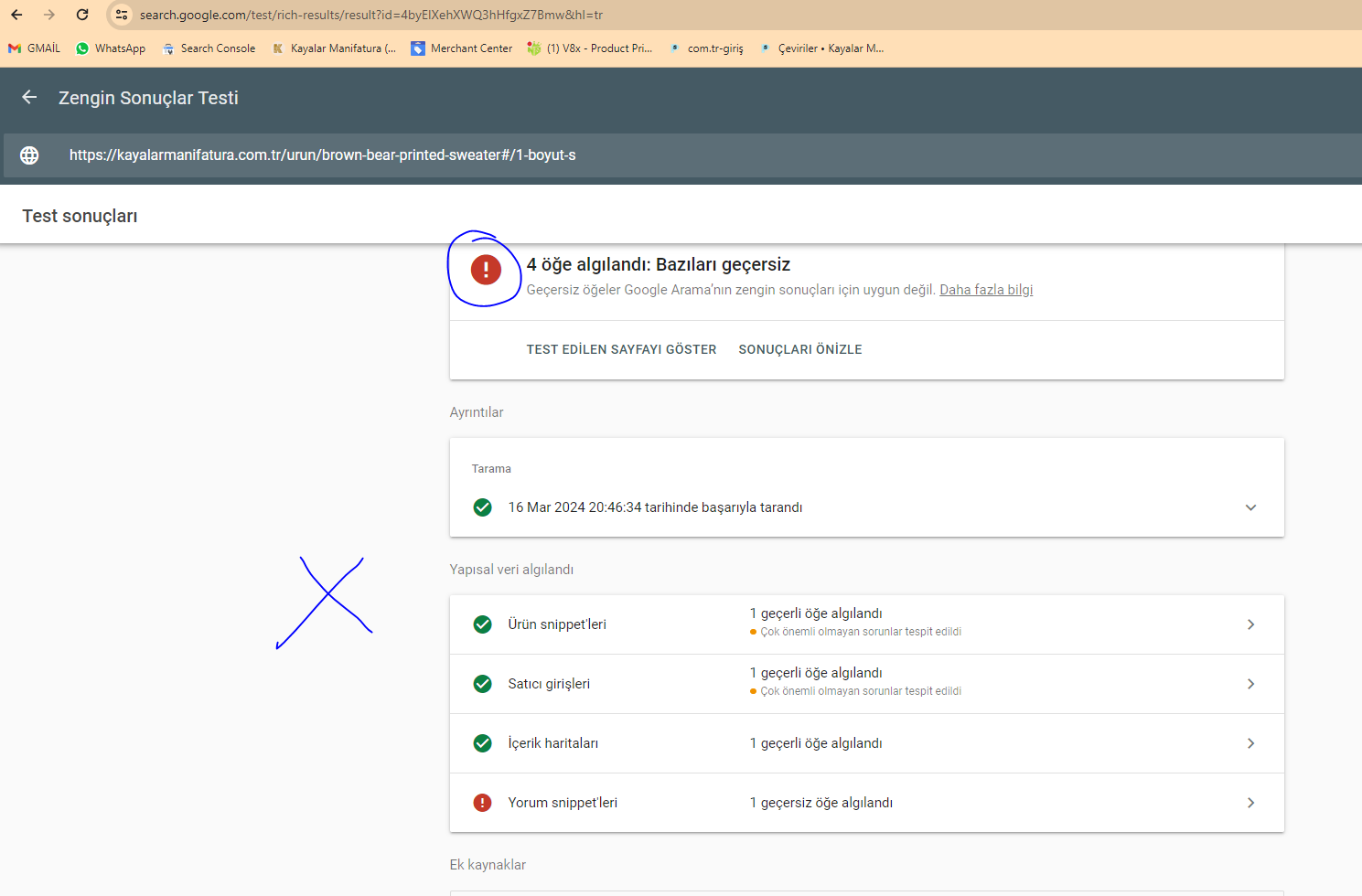The height and width of the screenshot is (896, 1362).
Task: Open the com.tr-giriş bookmark
Action: pyautogui.click(x=706, y=48)
